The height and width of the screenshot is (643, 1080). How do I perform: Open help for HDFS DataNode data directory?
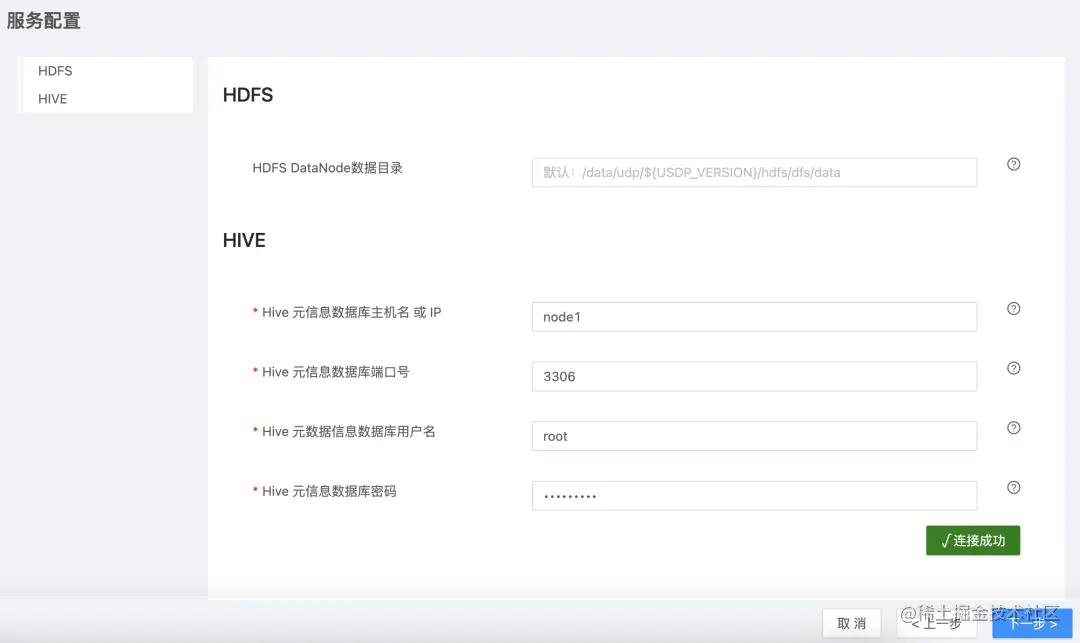(1013, 164)
